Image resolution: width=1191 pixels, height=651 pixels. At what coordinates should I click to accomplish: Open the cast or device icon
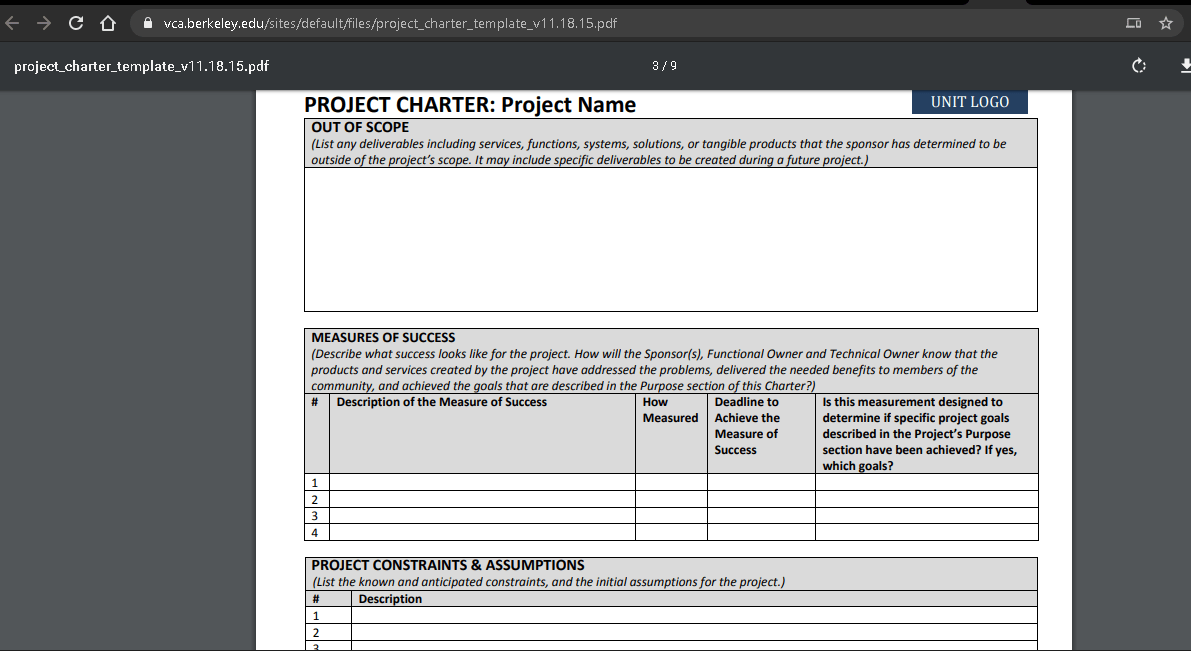pyautogui.click(x=1133, y=24)
